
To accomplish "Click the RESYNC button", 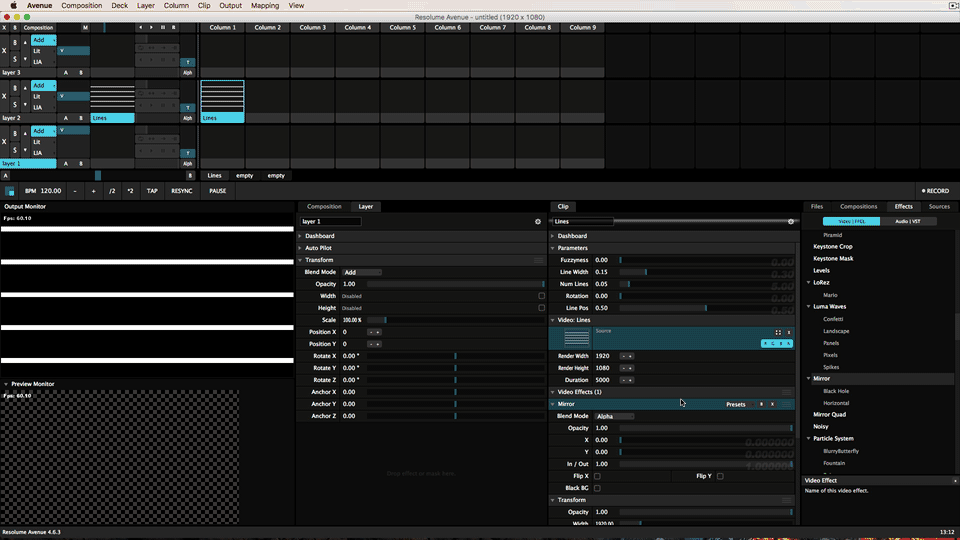I will (x=182, y=191).
